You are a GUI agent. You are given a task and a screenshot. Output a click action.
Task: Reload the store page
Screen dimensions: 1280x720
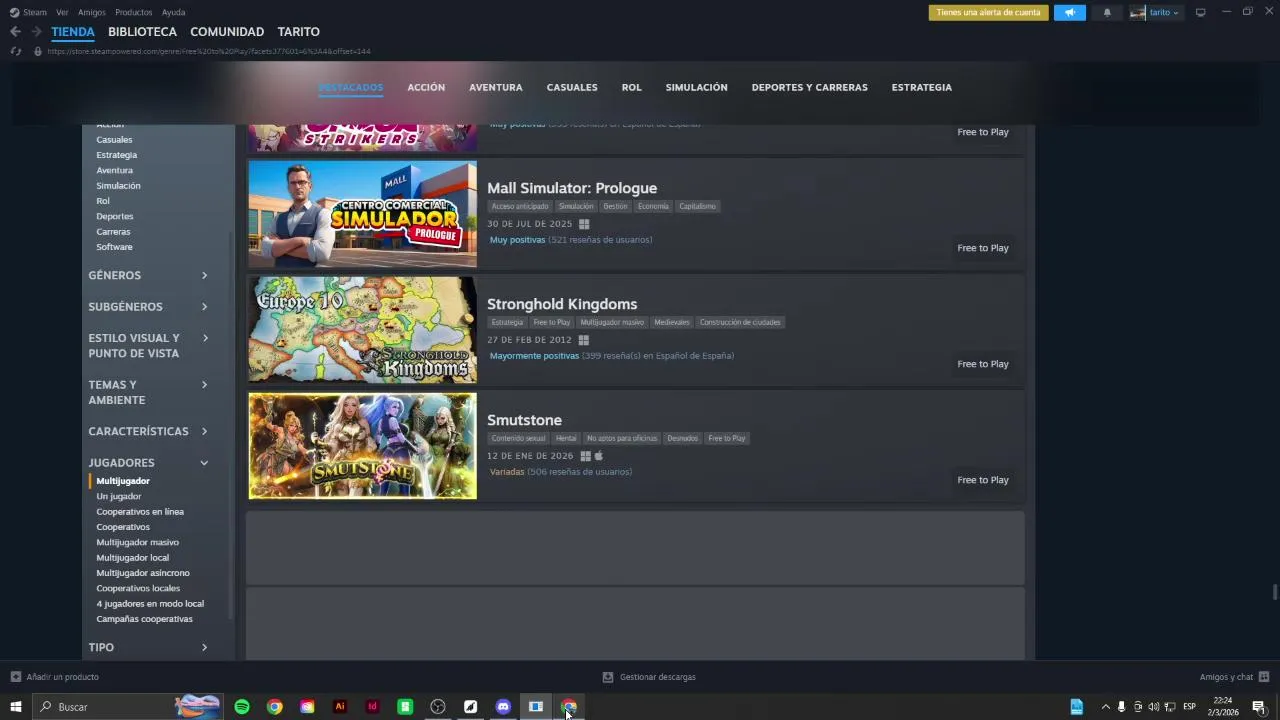click(x=16, y=51)
